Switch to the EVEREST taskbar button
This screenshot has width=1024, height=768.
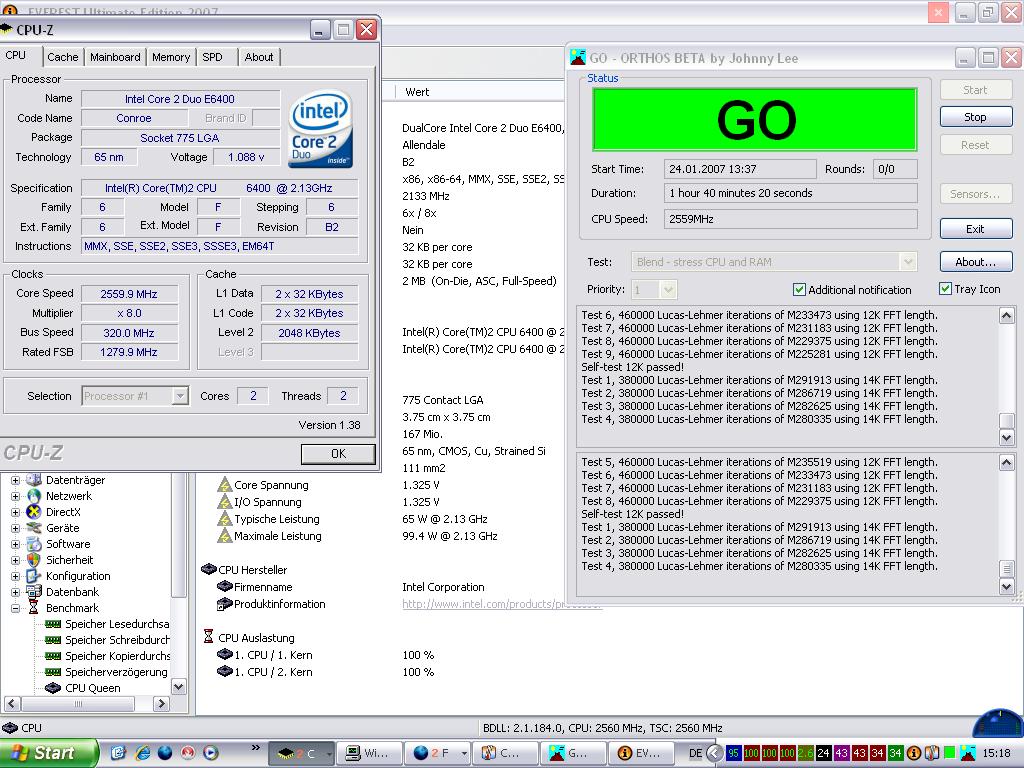click(641, 753)
